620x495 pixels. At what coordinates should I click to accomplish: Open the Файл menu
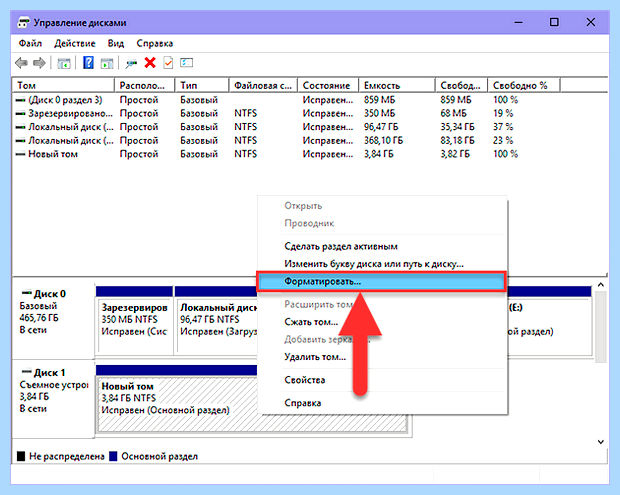coord(30,43)
